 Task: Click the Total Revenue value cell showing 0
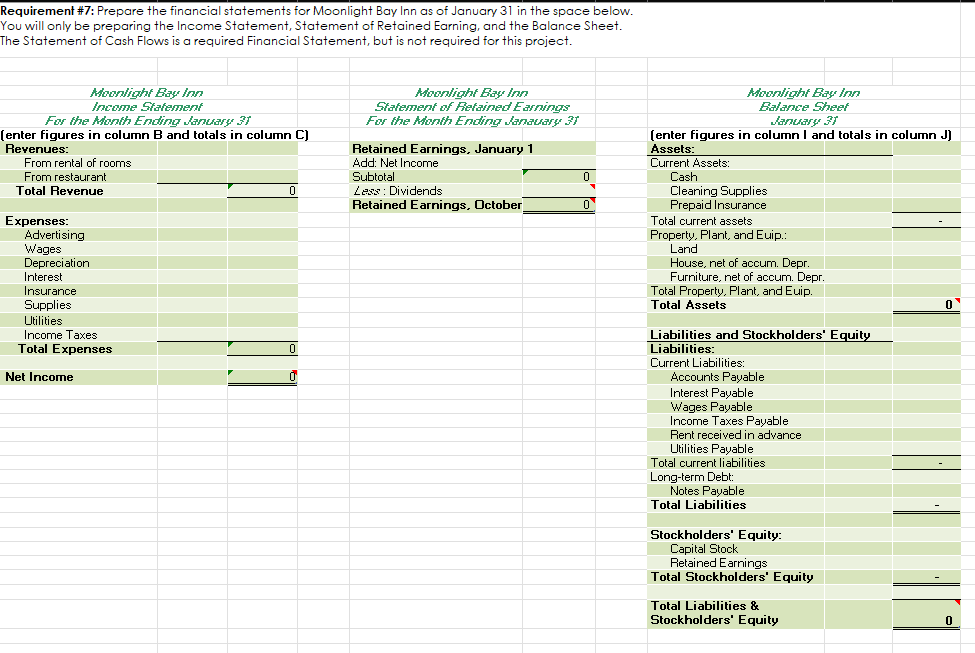click(x=262, y=191)
